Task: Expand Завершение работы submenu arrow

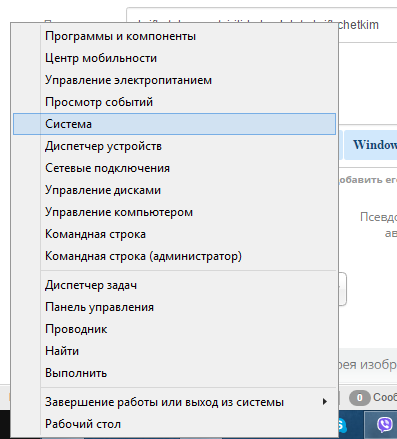Action: [x=325, y=402]
